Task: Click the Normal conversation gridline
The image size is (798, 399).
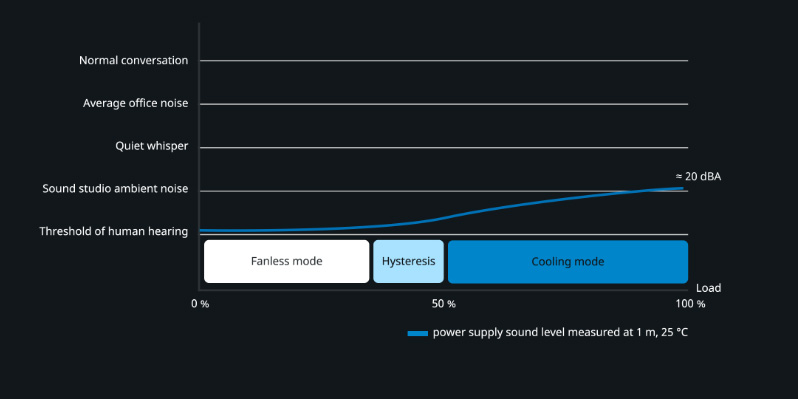Action: [x=444, y=61]
